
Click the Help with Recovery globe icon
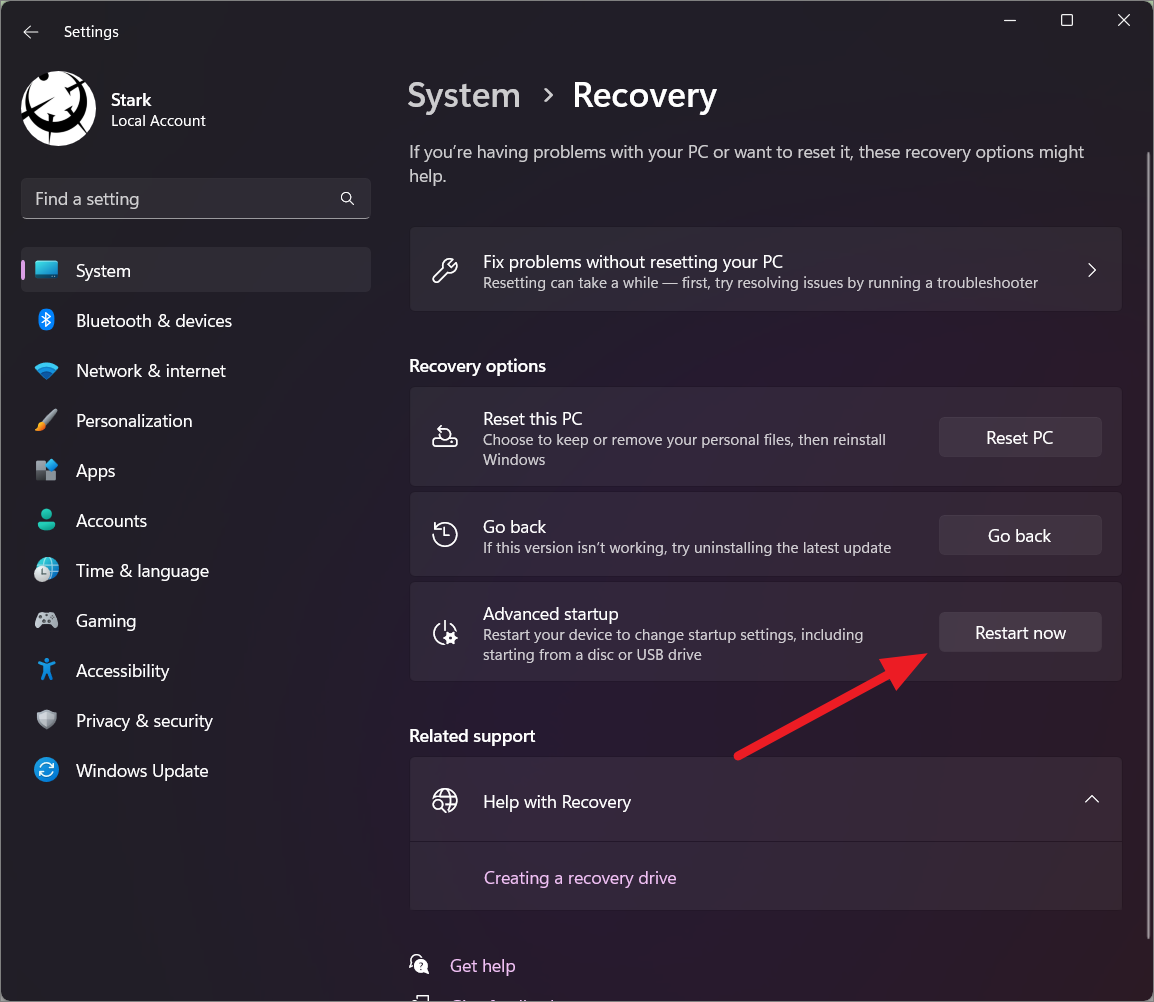click(x=445, y=800)
